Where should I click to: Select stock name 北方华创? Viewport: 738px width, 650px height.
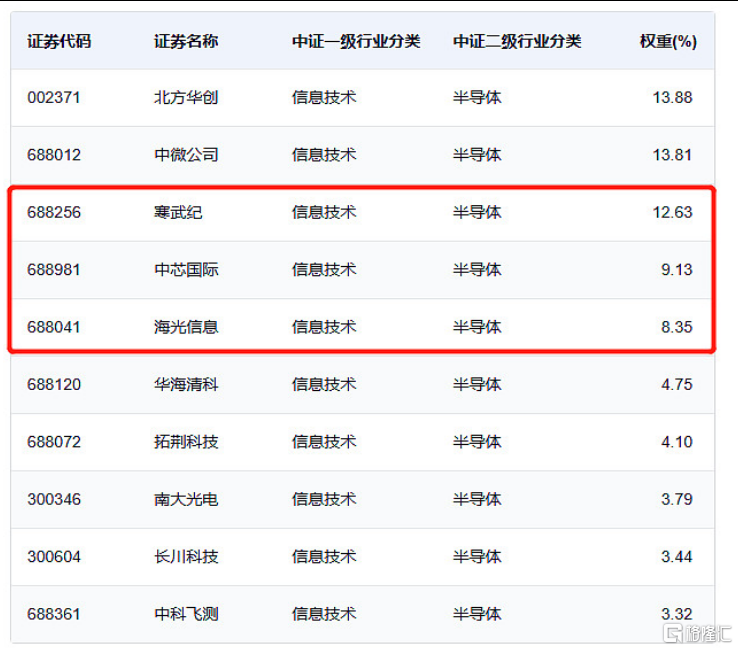[186, 97]
